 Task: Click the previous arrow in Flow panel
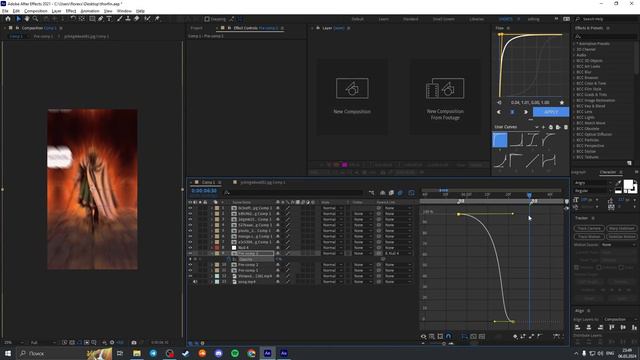499,112
